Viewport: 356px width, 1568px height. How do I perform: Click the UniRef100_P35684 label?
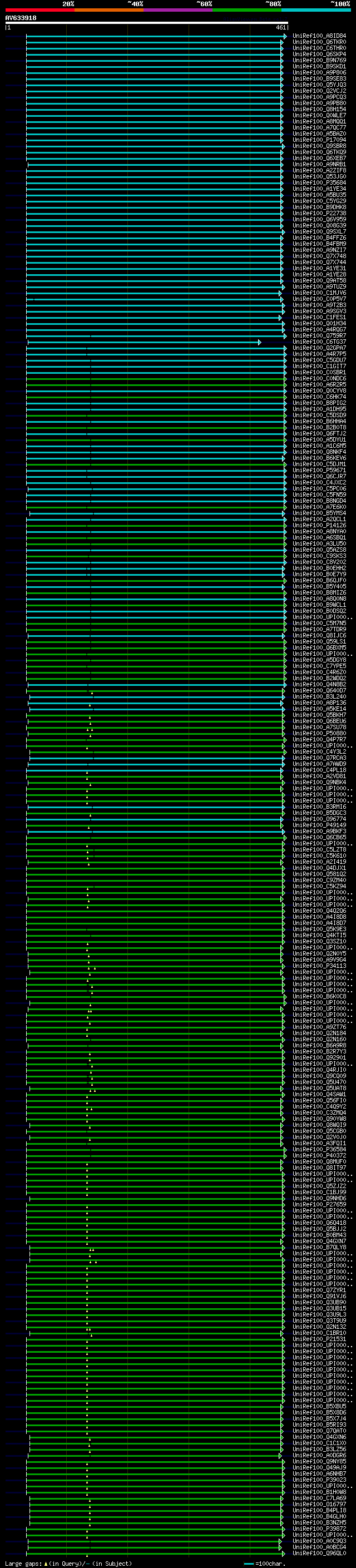point(319,182)
